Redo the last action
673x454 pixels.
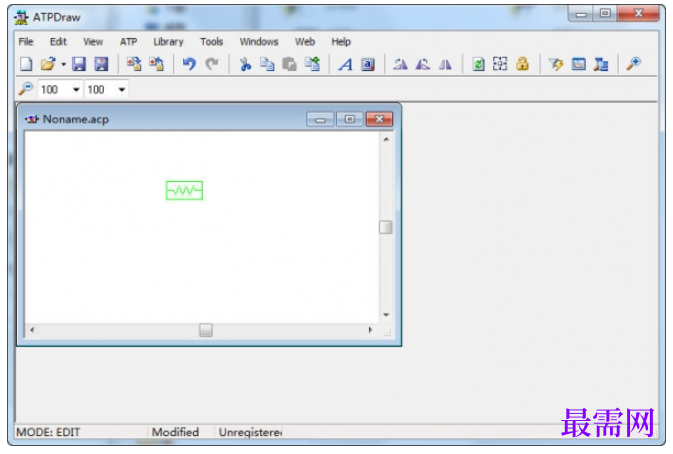point(212,64)
